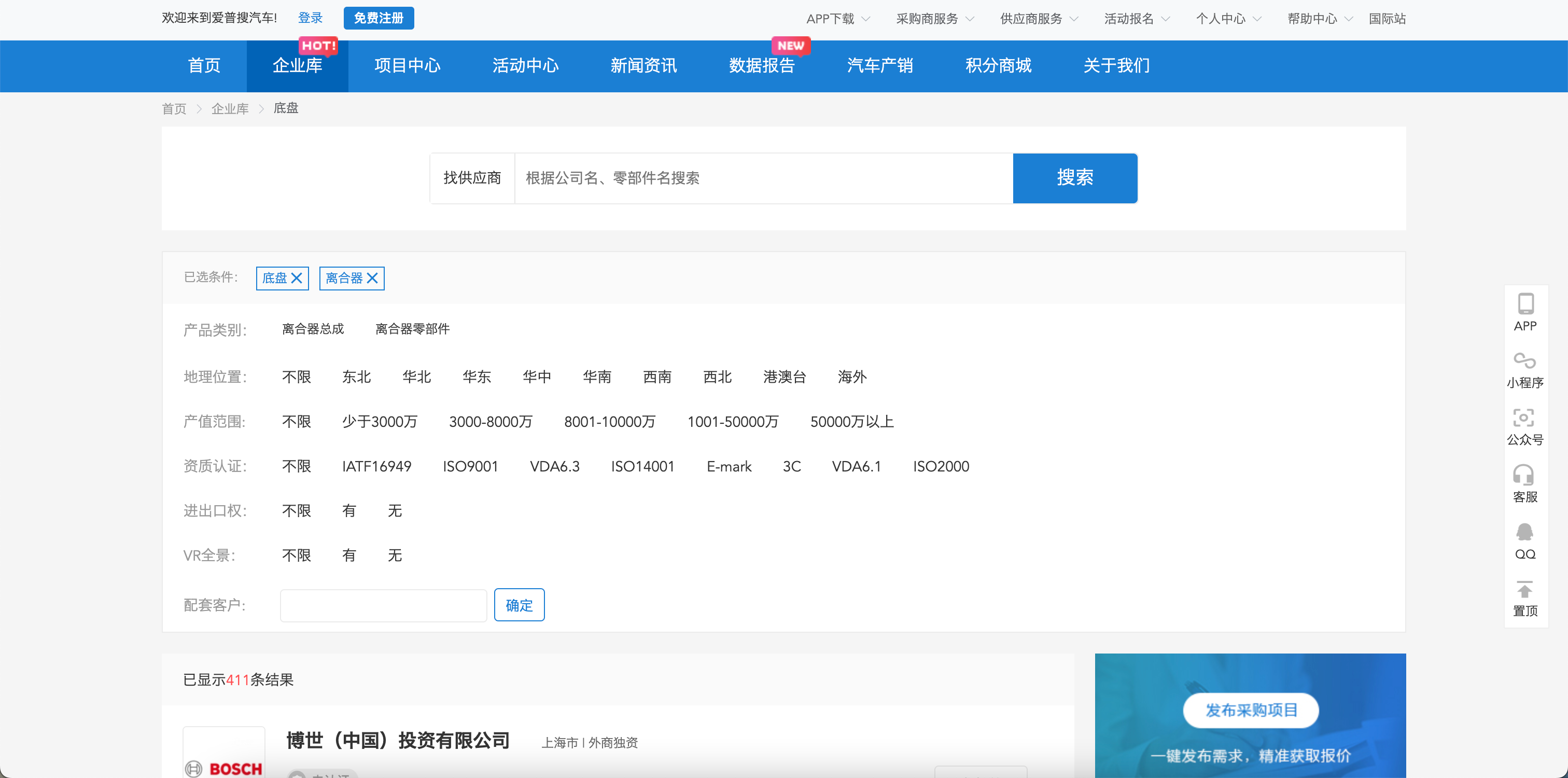1568x778 pixels.
Task: Open 博世（中国）投资有限公司 company link
Action: tap(398, 741)
